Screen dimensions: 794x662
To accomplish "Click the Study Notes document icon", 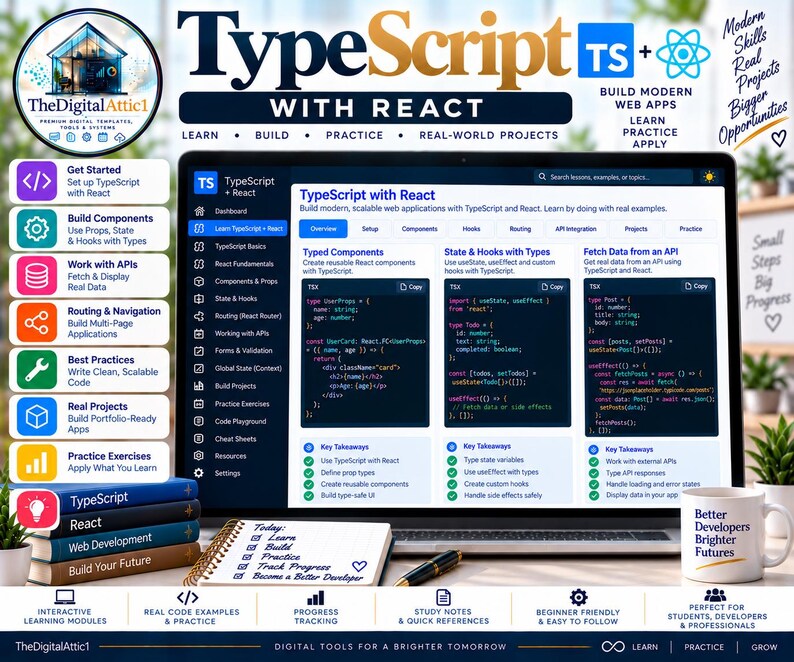I will coord(443,597).
